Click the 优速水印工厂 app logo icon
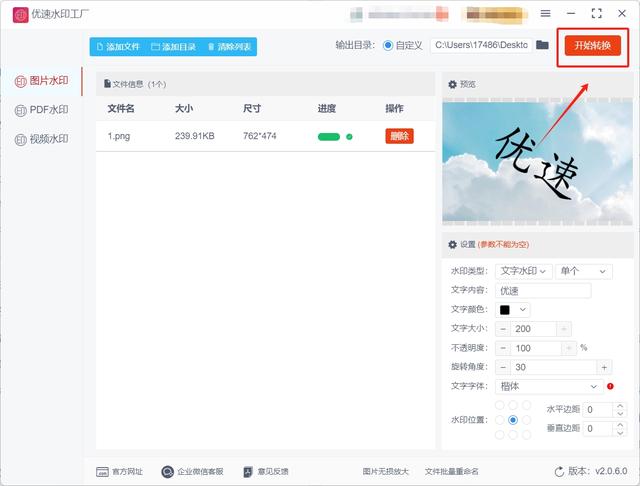The height and width of the screenshot is (486, 640). pos(20,15)
